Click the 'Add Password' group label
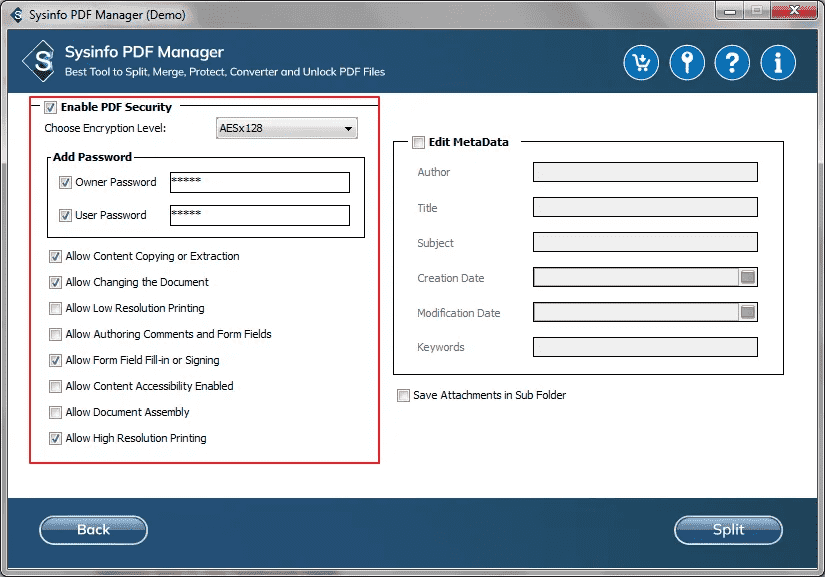 92,157
